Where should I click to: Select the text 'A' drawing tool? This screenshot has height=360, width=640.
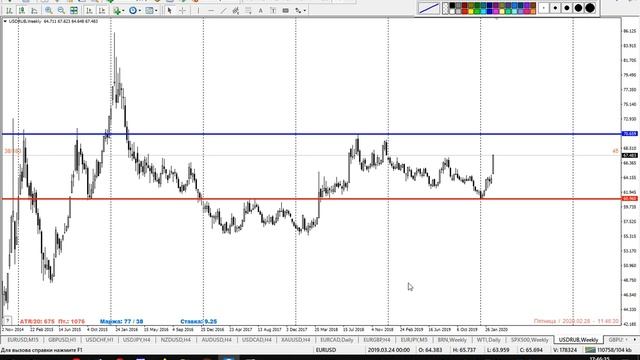click(260, 10)
